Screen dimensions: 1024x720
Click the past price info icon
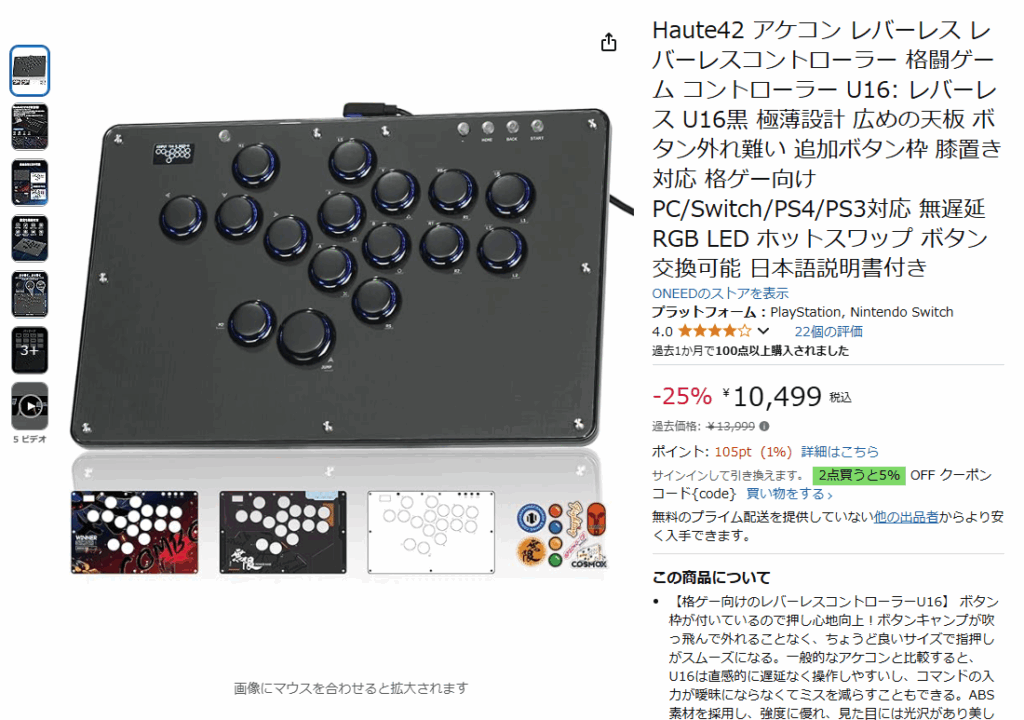764,426
